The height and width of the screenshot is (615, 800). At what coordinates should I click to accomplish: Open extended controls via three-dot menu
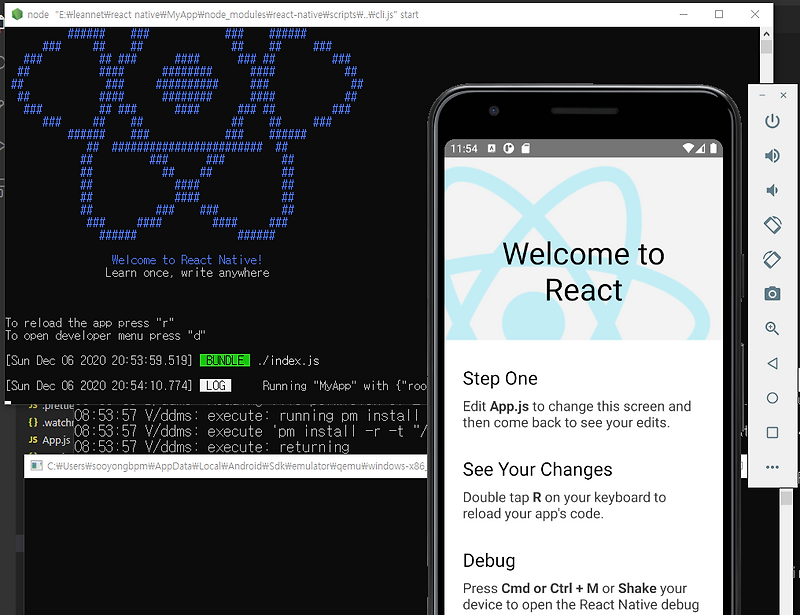tap(771, 467)
